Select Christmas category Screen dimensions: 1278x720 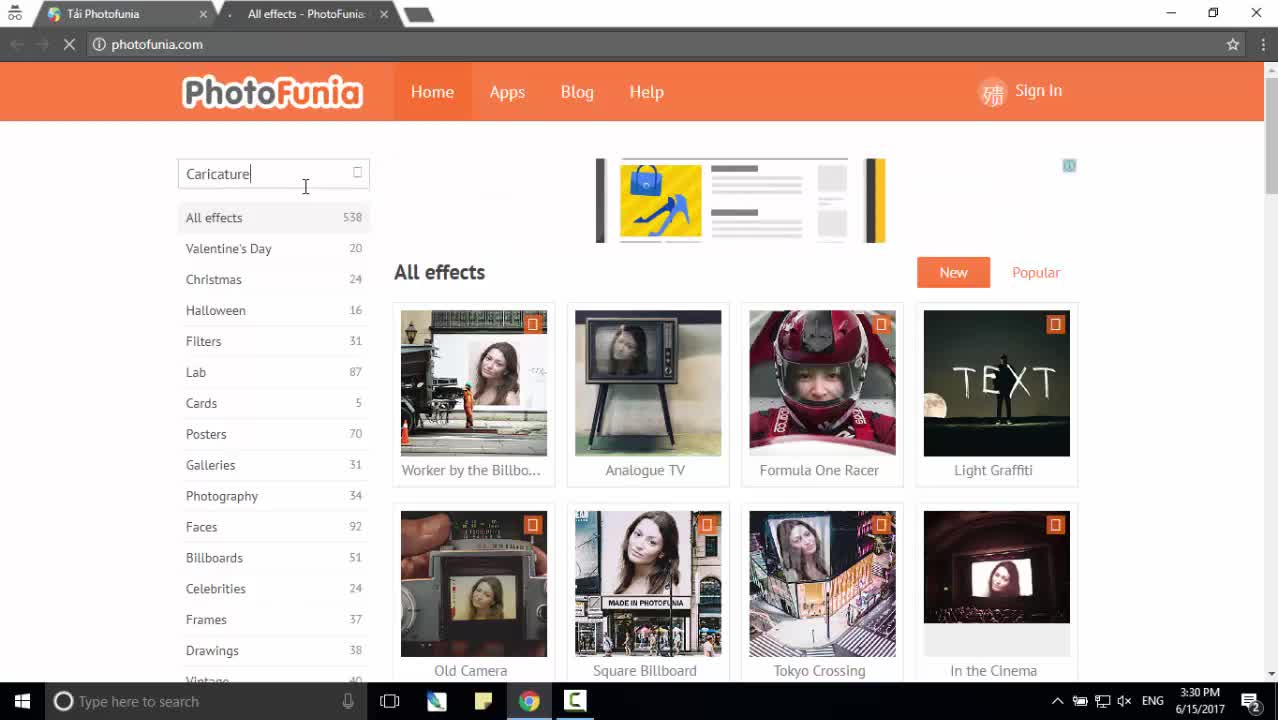pos(274,279)
